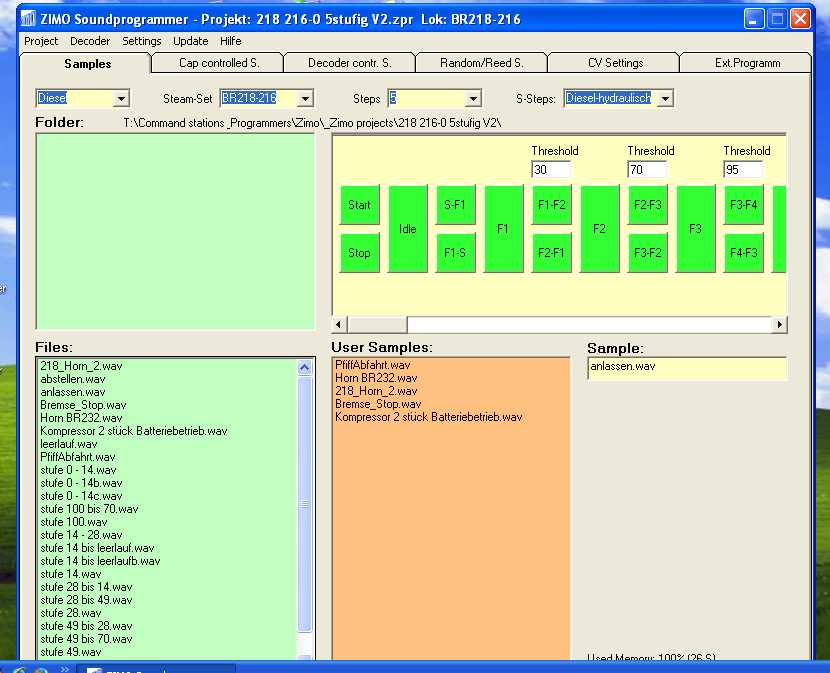This screenshot has height=673, width=830.
Task: Click the S-F1 transition button
Action: point(455,205)
